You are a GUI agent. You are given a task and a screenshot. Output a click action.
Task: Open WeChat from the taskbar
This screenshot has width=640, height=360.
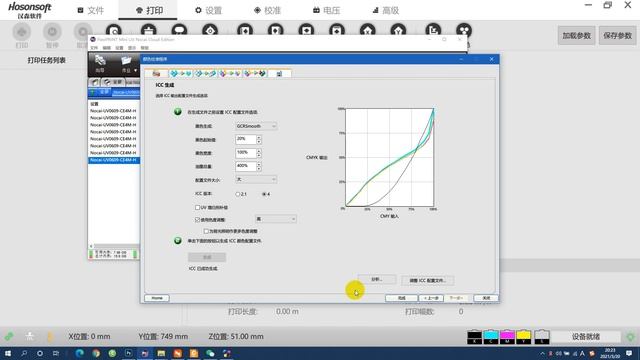pos(210,353)
